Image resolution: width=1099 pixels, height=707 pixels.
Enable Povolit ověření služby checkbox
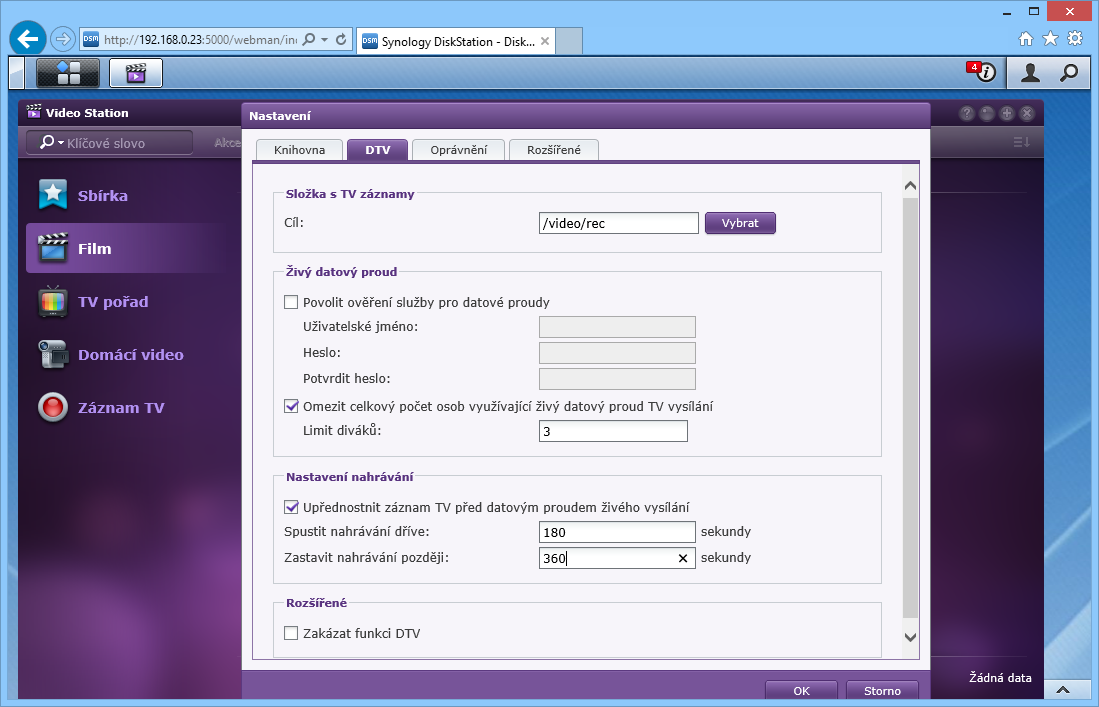click(x=292, y=302)
